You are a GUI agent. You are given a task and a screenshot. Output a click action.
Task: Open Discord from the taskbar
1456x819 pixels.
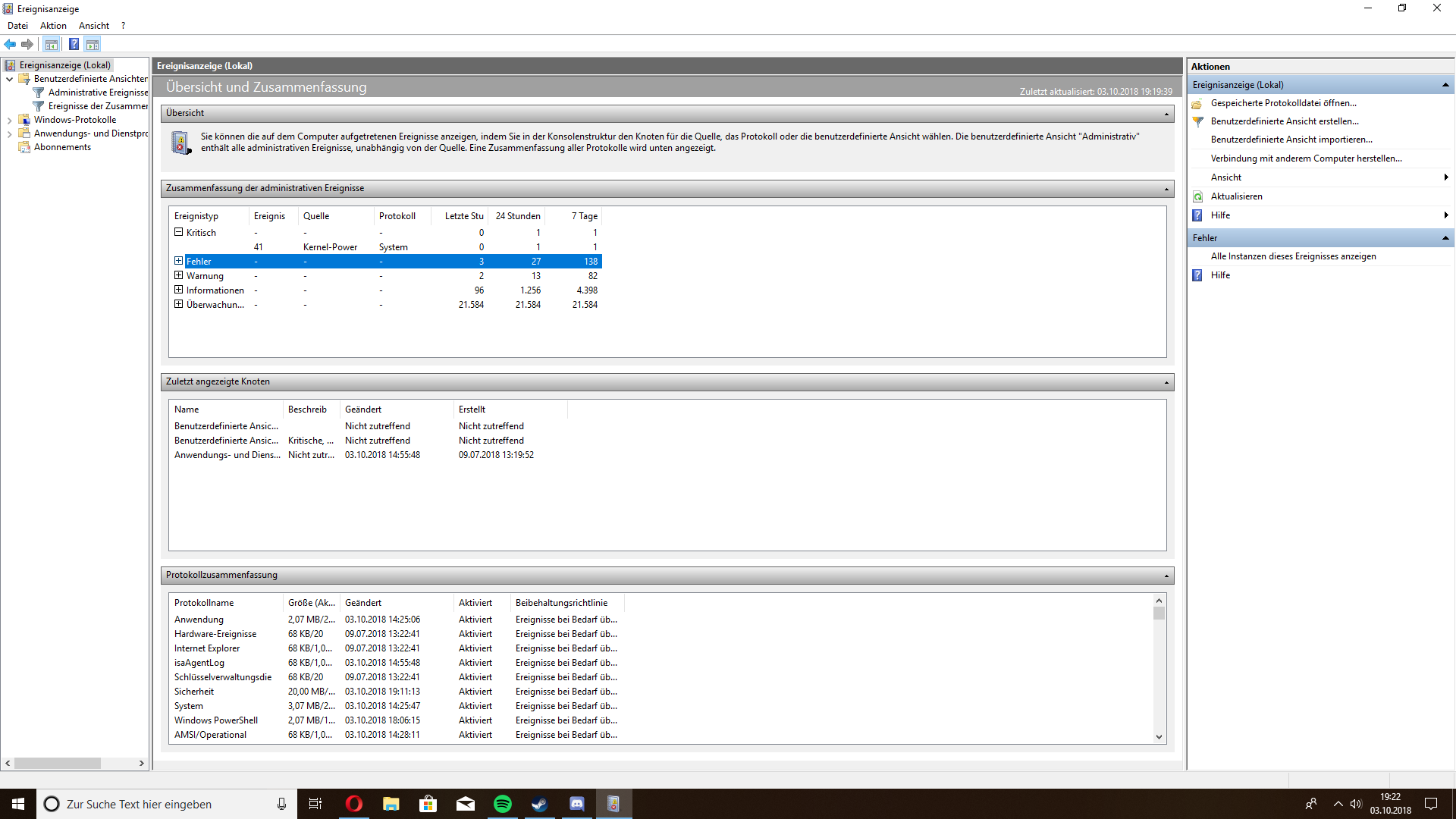click(576, 804)
